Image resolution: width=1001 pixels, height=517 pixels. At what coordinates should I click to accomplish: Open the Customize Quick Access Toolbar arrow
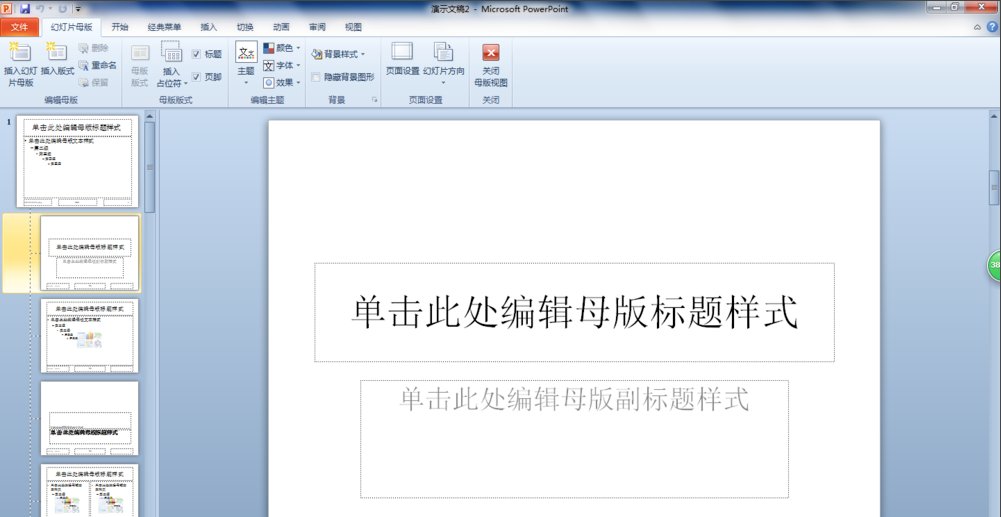(x=78, y=9)
